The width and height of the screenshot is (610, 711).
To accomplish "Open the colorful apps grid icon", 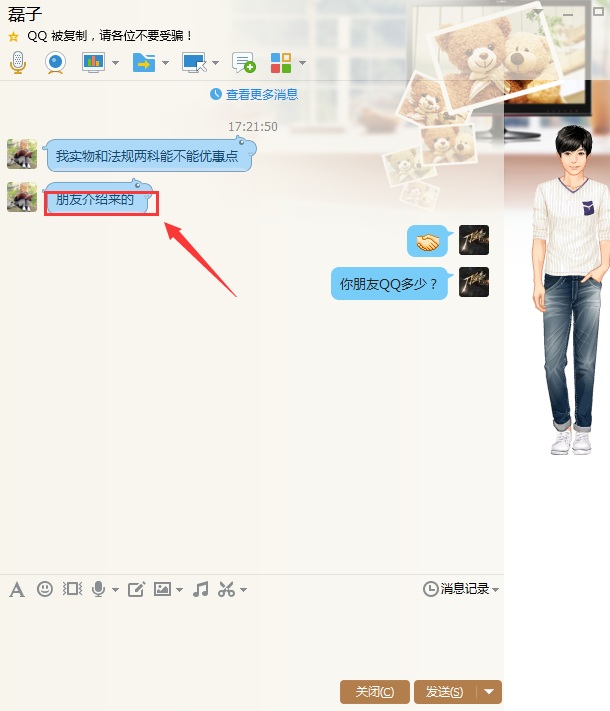I will tap(281, 63).
